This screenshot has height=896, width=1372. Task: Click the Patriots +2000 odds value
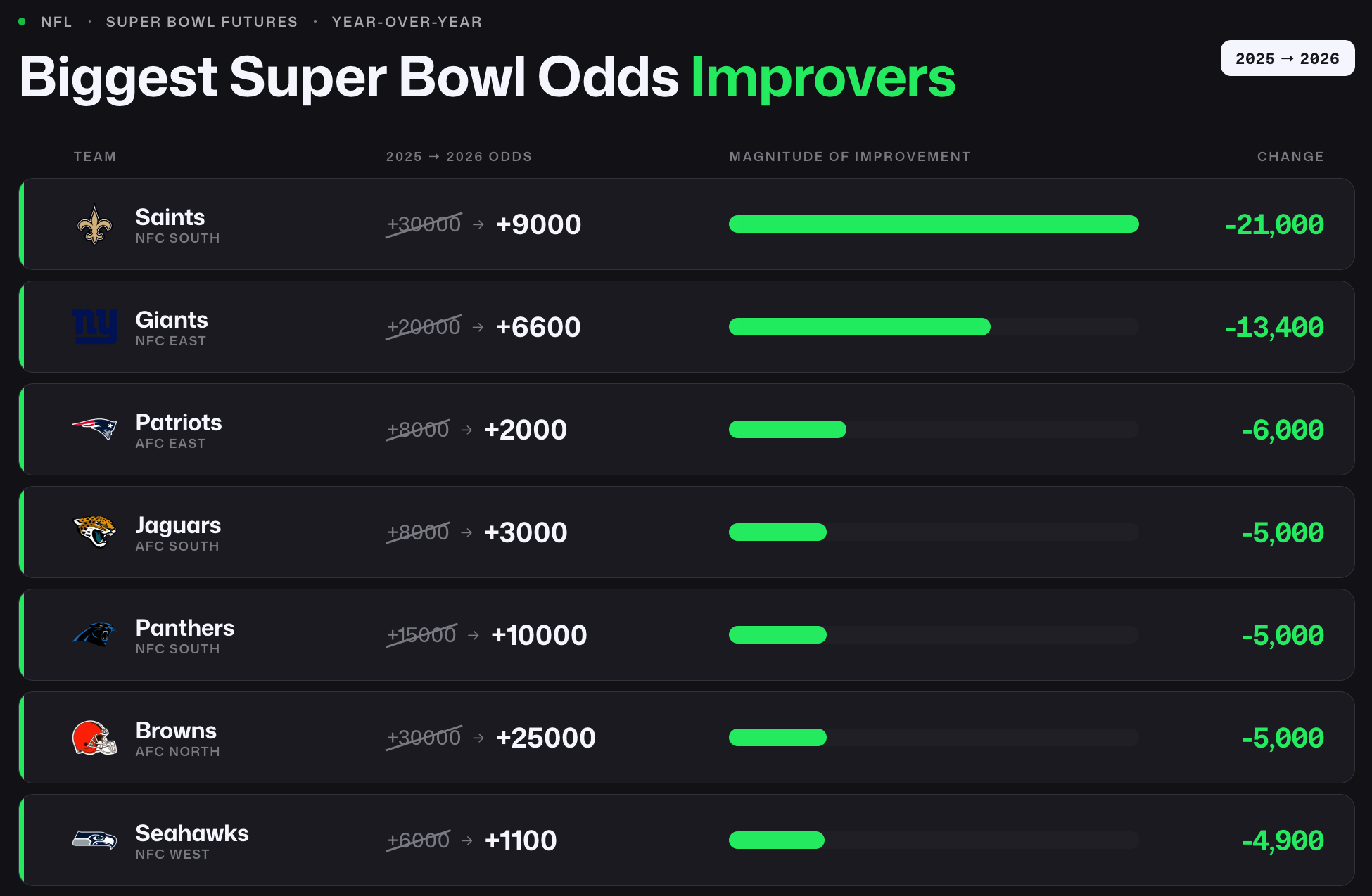tap(526, 430)
